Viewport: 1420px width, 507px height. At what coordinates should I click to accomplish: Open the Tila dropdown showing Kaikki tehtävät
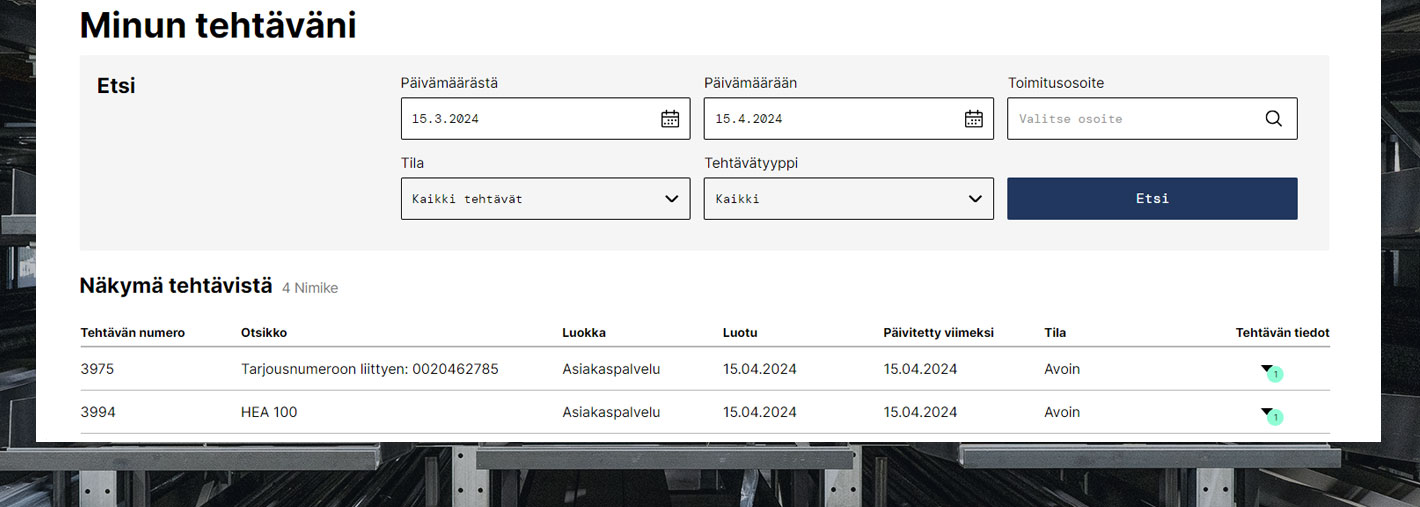coord(545,199)
